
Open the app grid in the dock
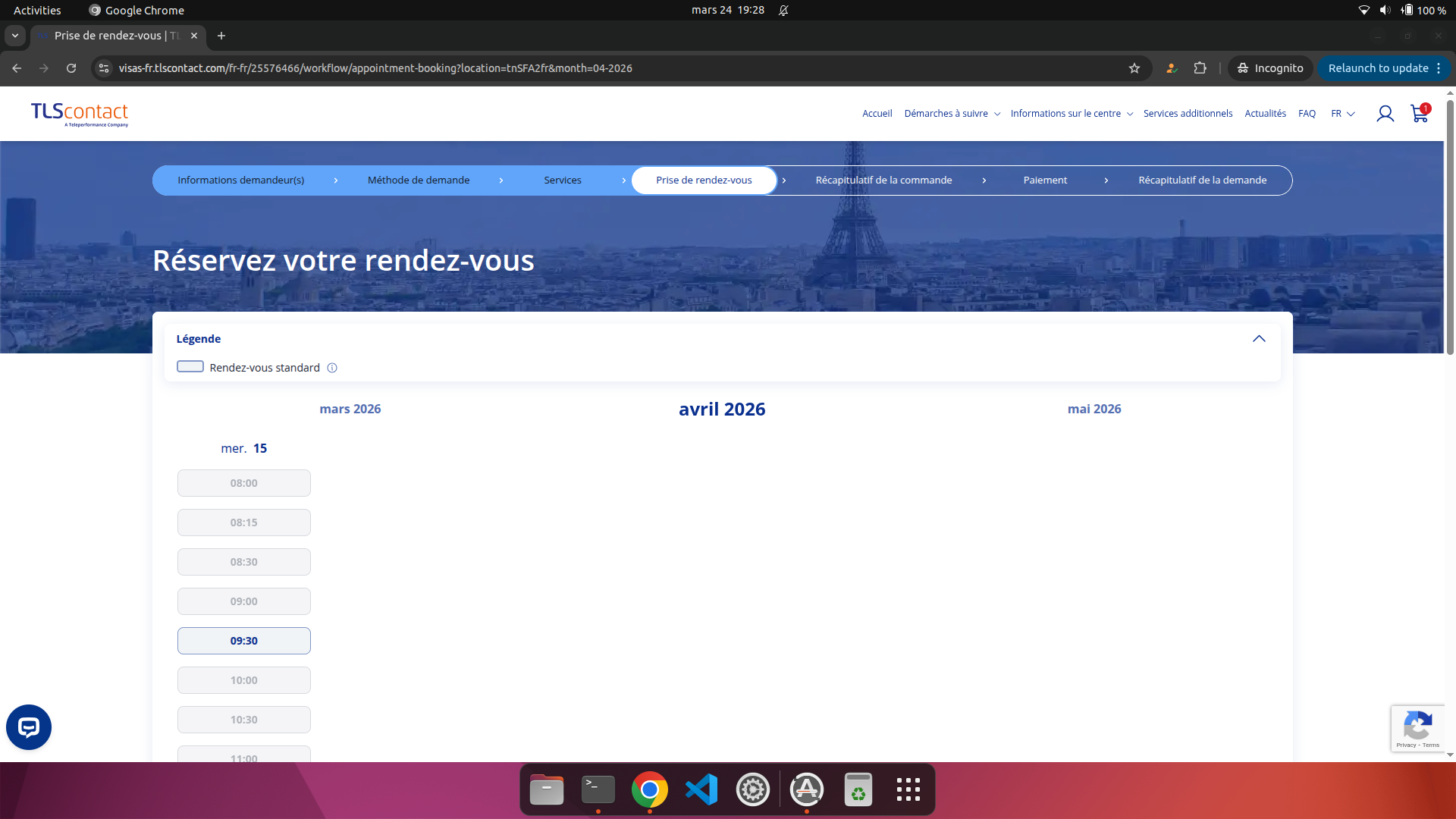pos(908,789)
